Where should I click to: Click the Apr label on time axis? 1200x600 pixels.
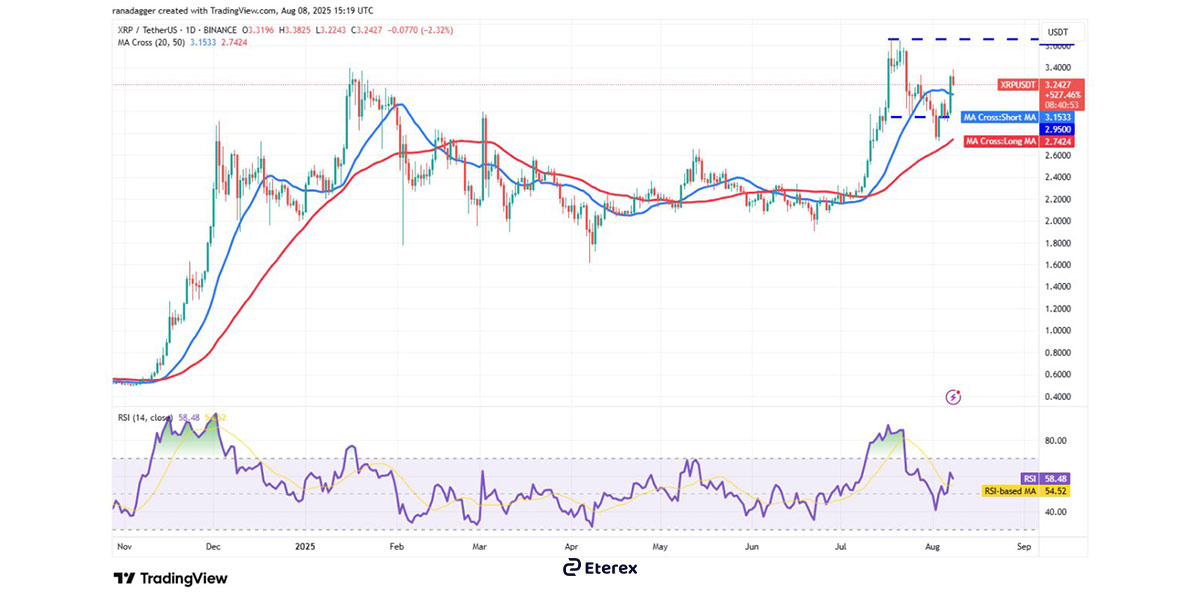tap(572, 548)
